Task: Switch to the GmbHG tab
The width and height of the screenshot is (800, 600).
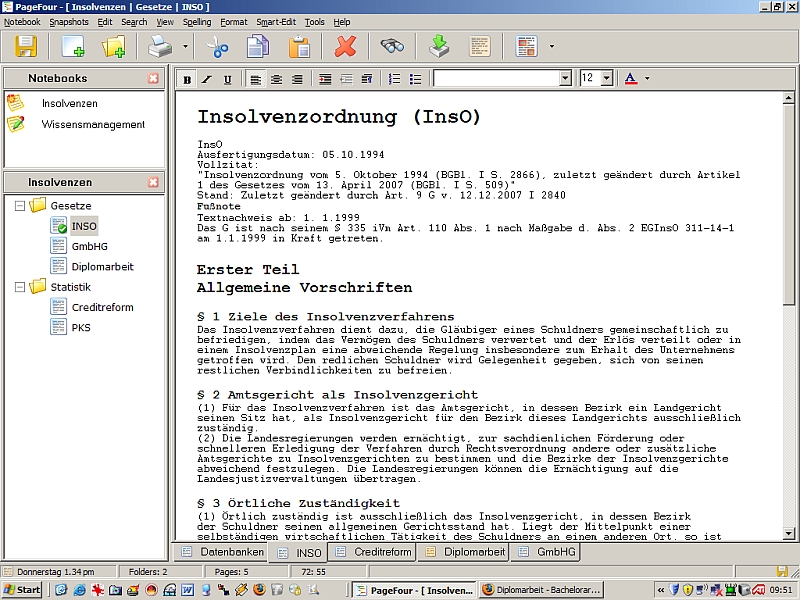Action: pyautogui.click(x=547, y=552)
